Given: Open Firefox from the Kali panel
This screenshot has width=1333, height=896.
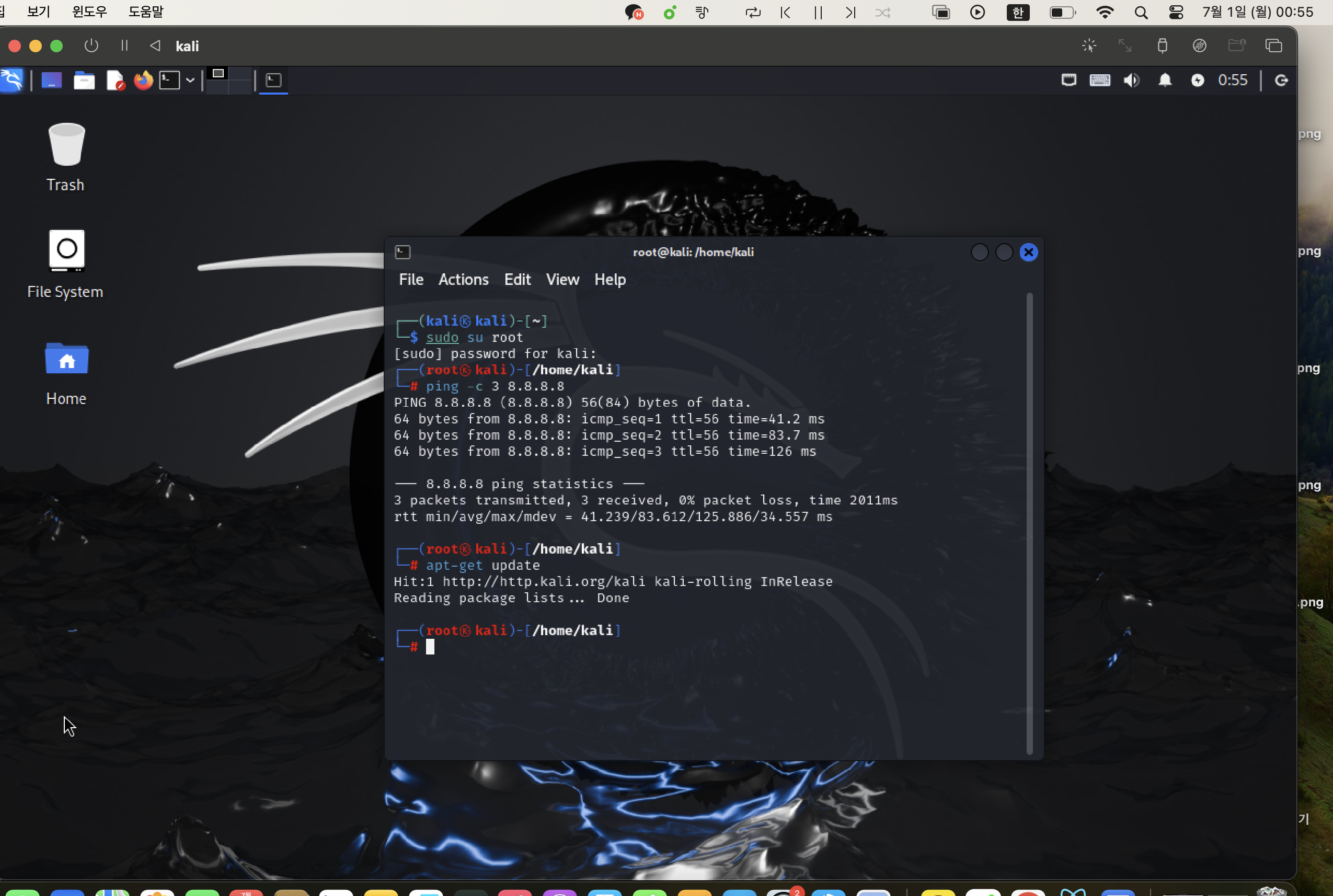Looking at the screenshot, I should coord(143,80).
